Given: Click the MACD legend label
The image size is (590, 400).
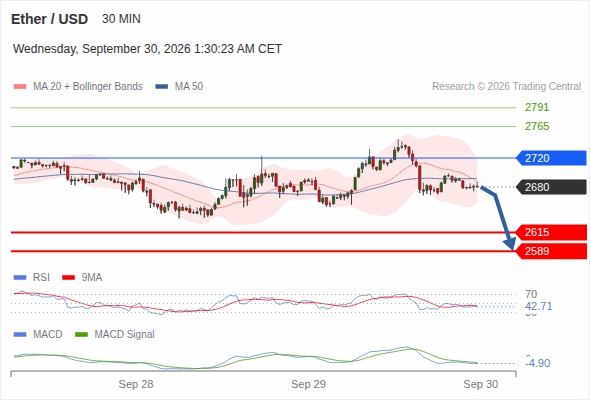Looking at the screenshot, I should [x=47, y=335].
